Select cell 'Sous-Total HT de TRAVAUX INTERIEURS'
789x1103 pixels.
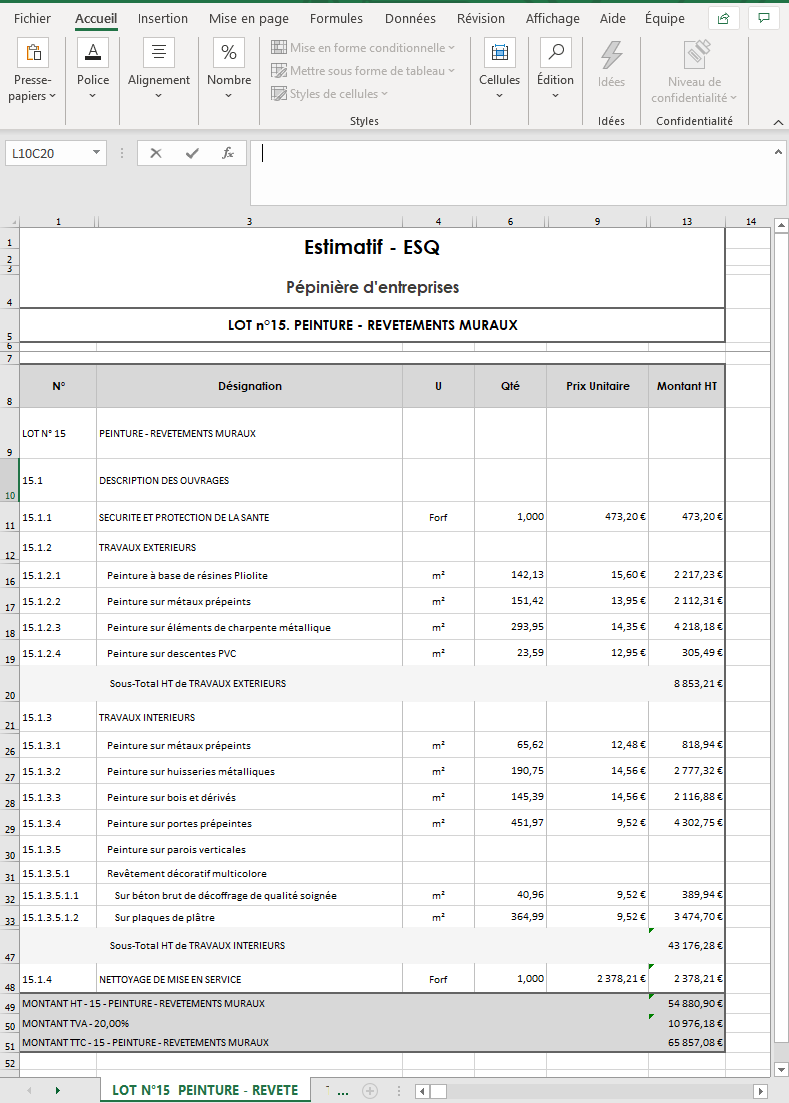pos(250,946)
